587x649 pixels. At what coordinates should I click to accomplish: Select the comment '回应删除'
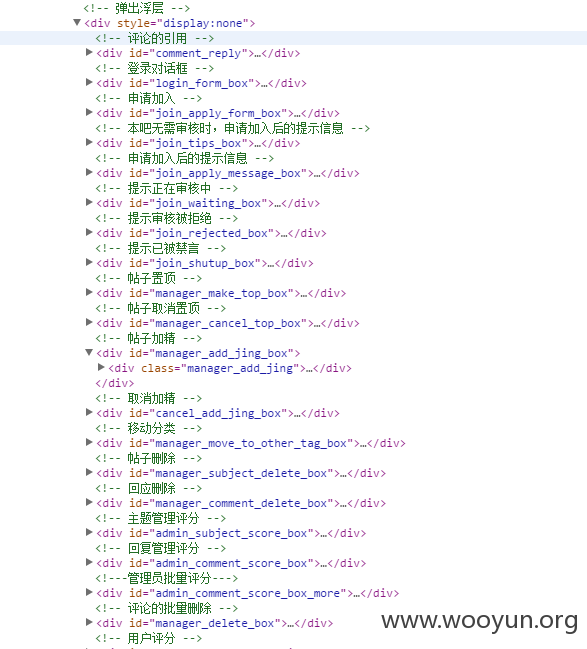coord(149,488)
